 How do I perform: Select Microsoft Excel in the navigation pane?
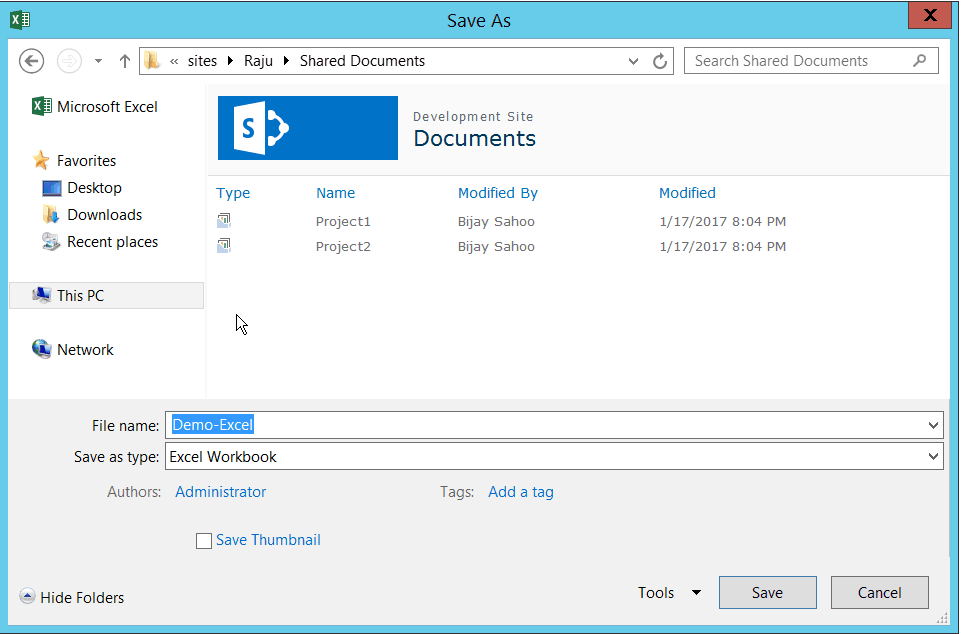pyautogui.click(x=103, y=106)
